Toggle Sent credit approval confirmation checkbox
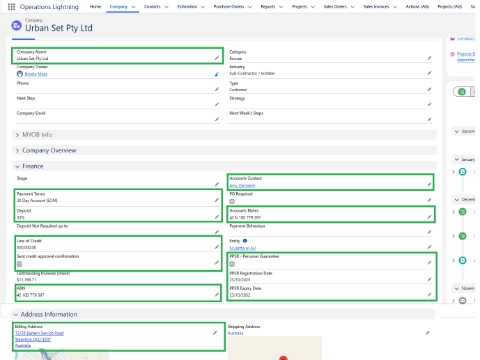 click(x=20, y=264)
